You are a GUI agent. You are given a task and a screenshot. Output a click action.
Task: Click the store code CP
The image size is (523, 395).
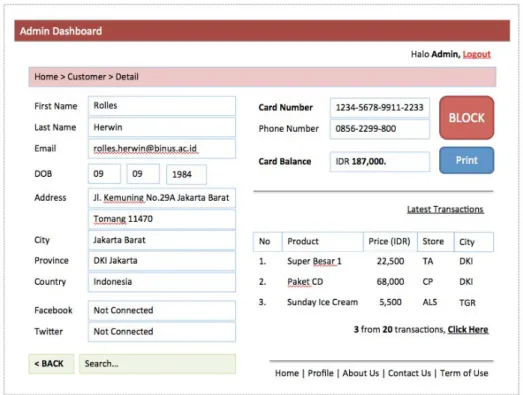pyautogui.click(x=428, y=282)
